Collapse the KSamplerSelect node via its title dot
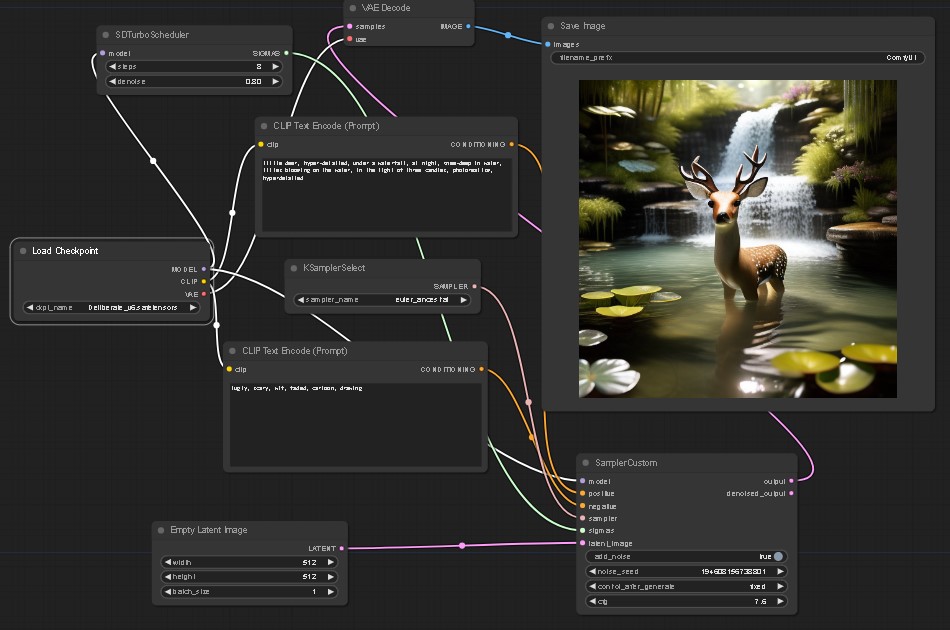Viewport: 950px width, 630px height. [294, 268]
